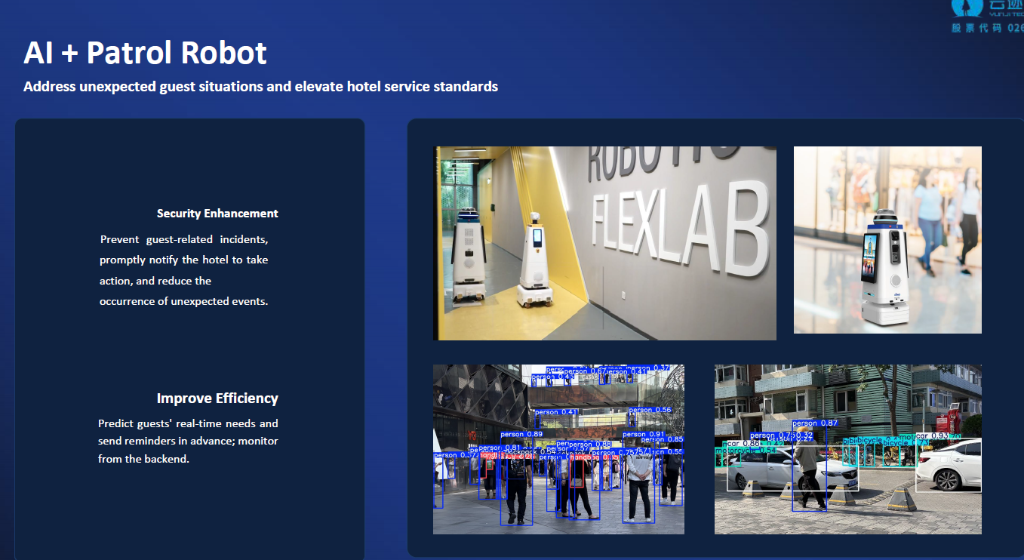Click the 'Prevent guest-related incidents' paragraph
1024x560 pixels.
coord(184,270)
